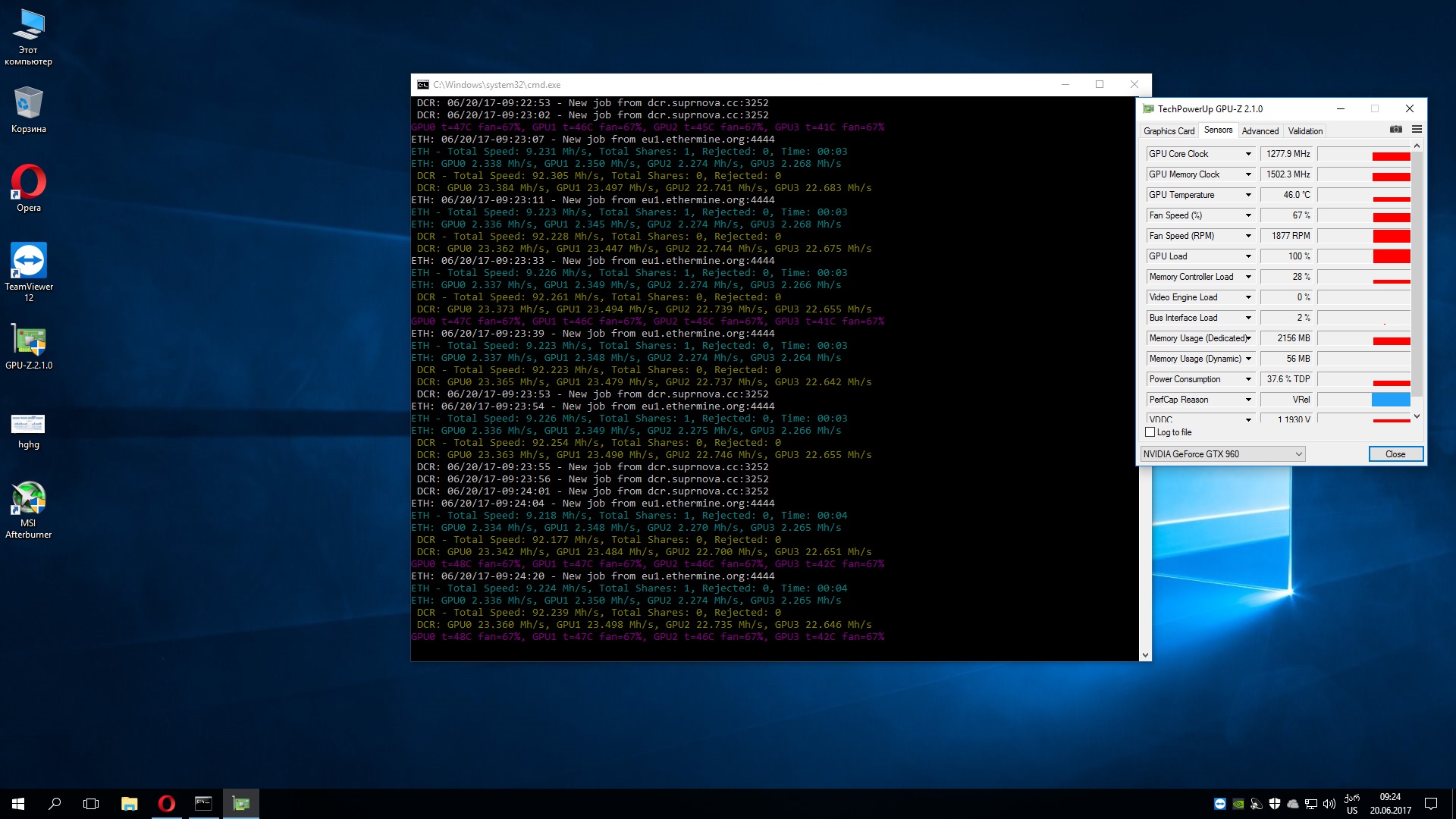
Task: Switch to the Graphics Card tab
Action: [x=1169, y=131]
